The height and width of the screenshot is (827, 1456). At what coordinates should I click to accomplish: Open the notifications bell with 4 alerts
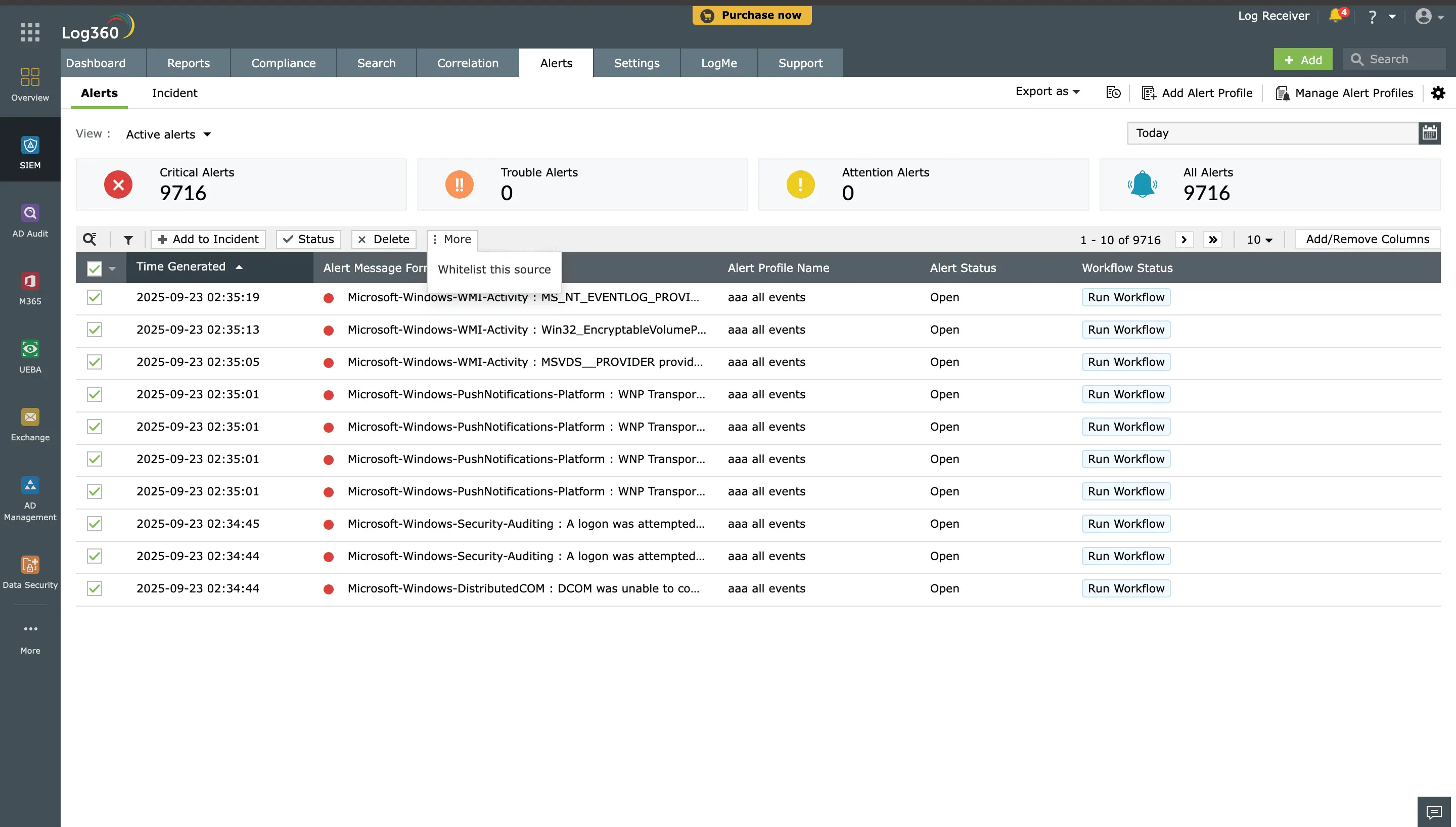[1336, 15]
